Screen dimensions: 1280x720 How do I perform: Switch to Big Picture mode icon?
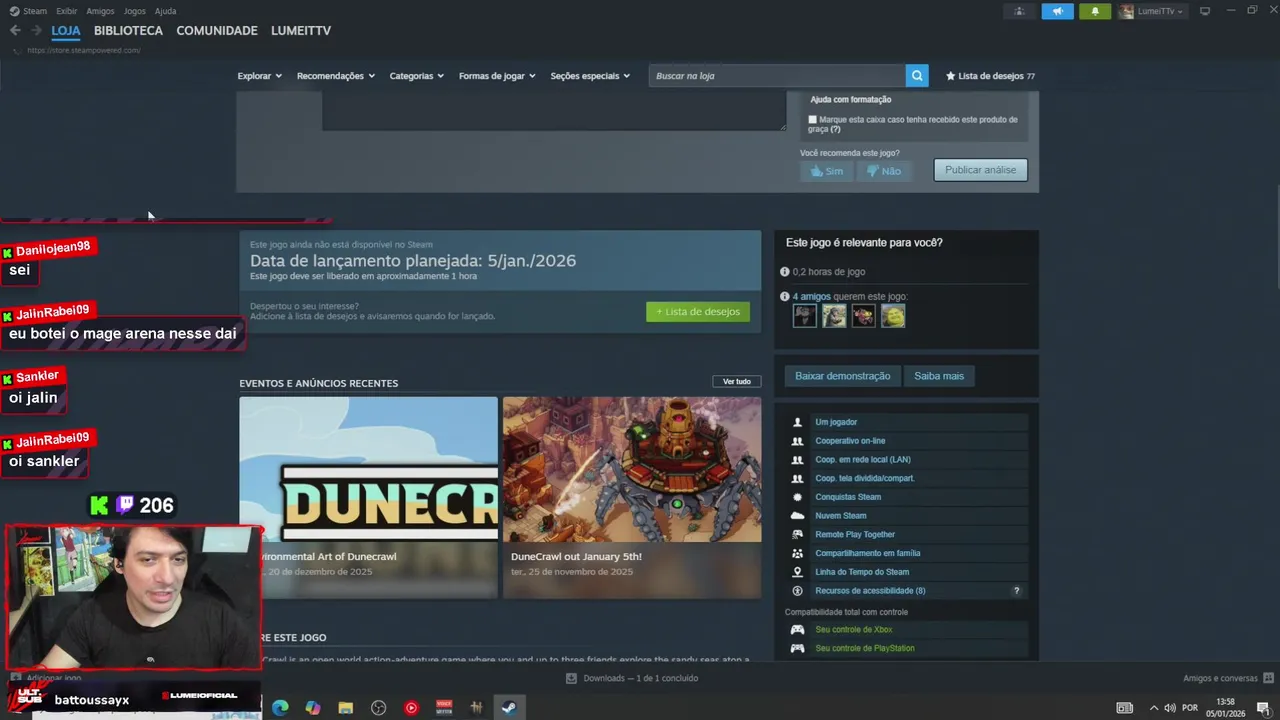1205,11
